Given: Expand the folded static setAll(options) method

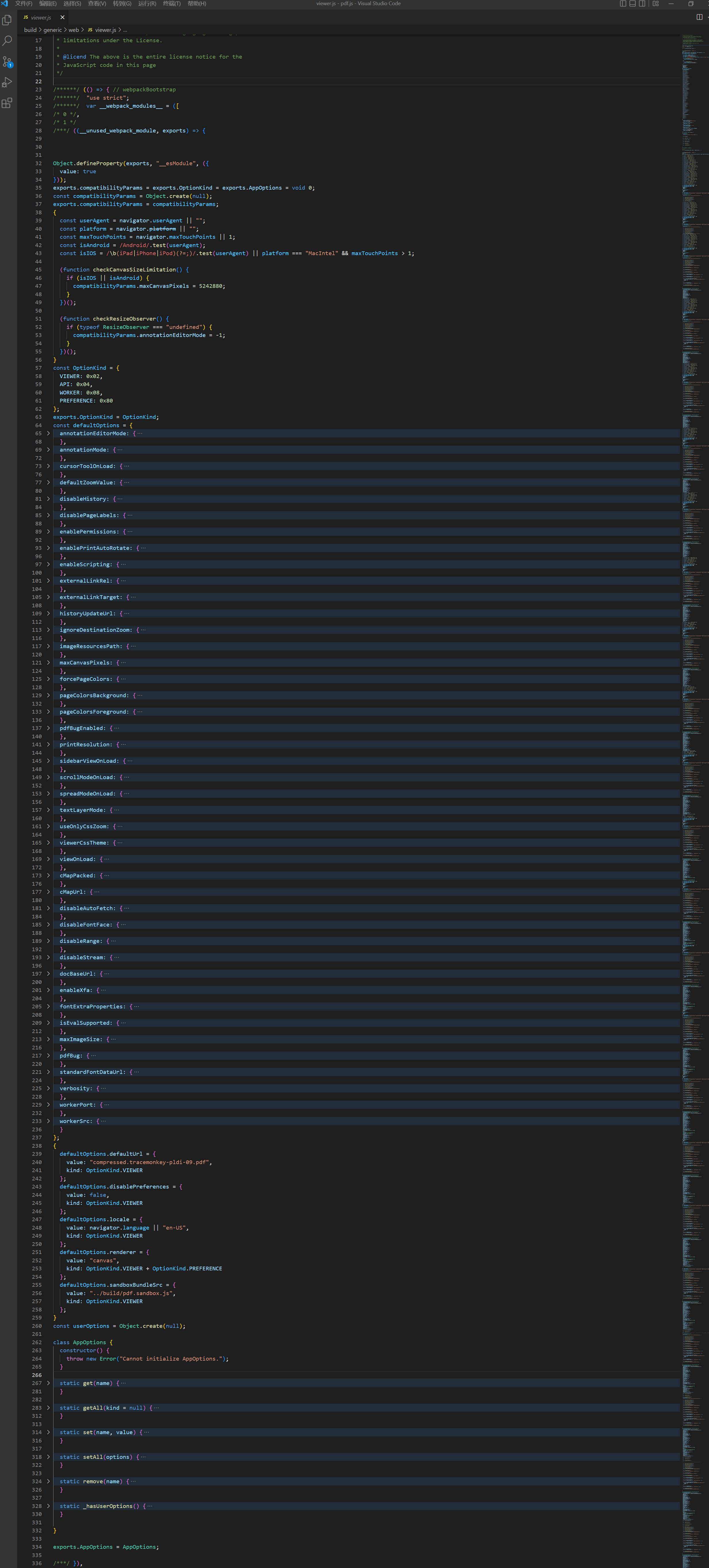Looking at the screenshot, I should tap(48, 1457).
